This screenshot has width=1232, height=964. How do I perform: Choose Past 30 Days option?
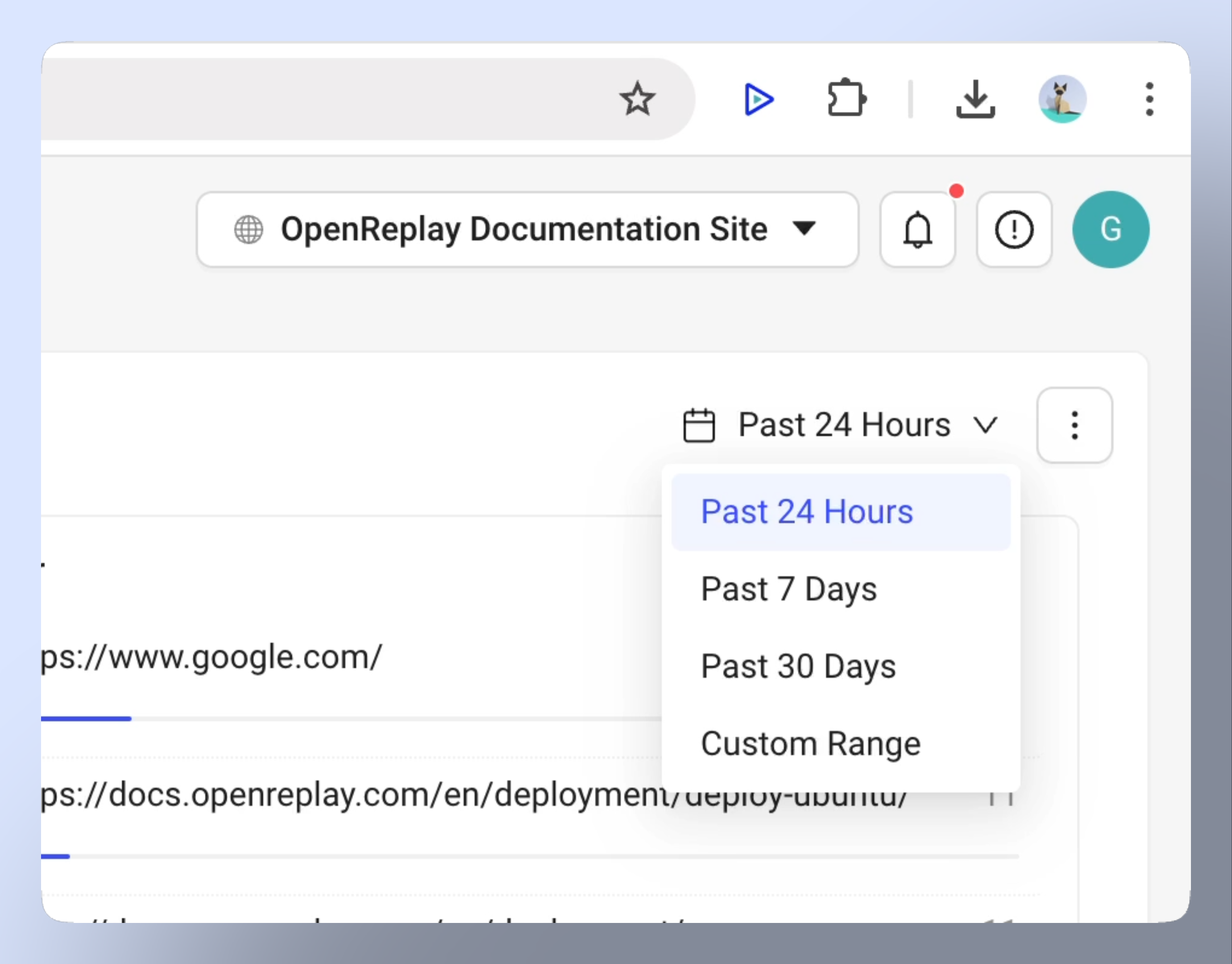click(x=841, y=667)
